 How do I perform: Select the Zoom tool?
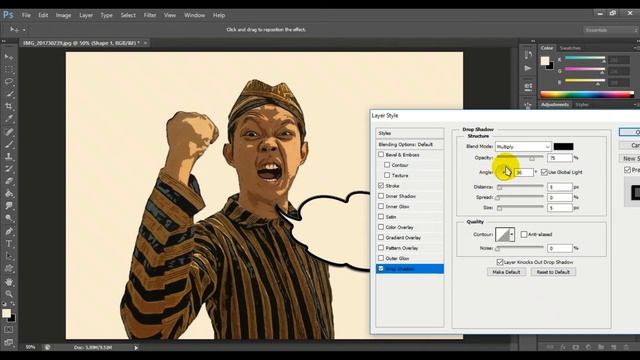[x=9, y=293]
